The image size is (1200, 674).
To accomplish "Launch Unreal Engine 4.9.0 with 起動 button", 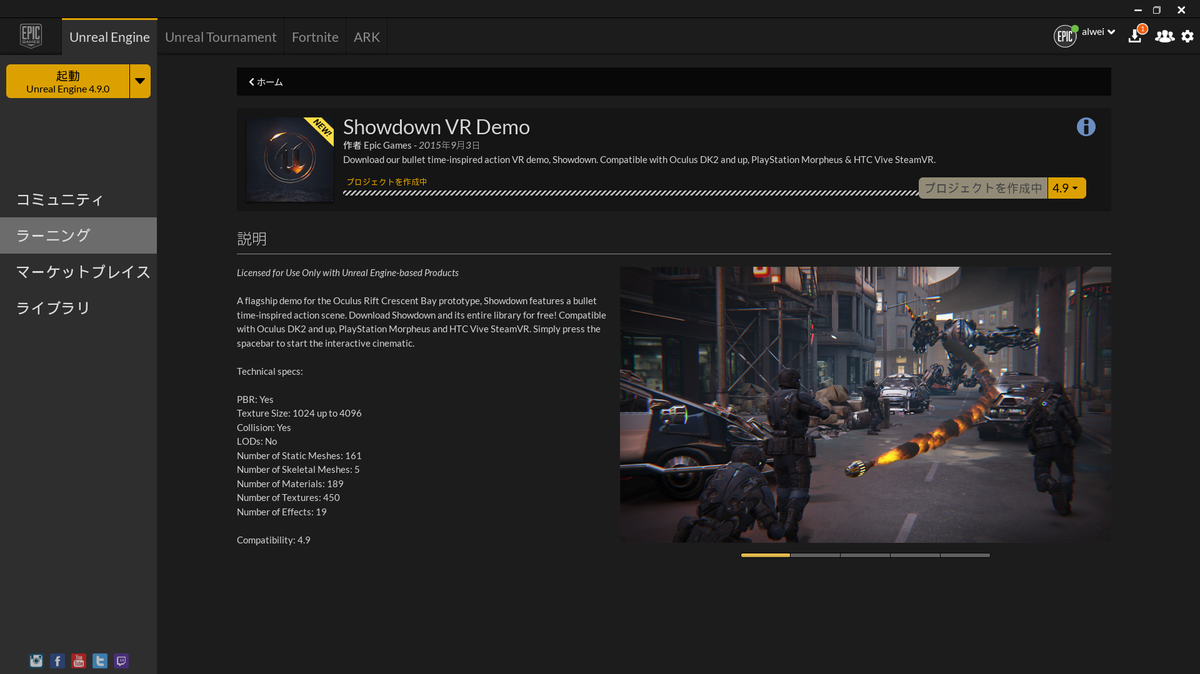I will [x=68, y=81].
